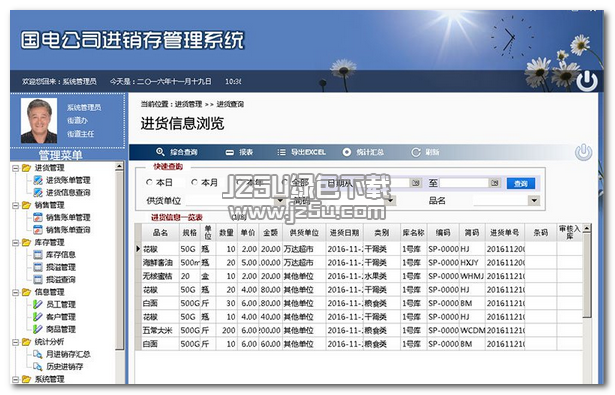This screenshot has width=615, height=395.
Task: Open 历史进销存 menu entry
Action: tap(65, 367)
